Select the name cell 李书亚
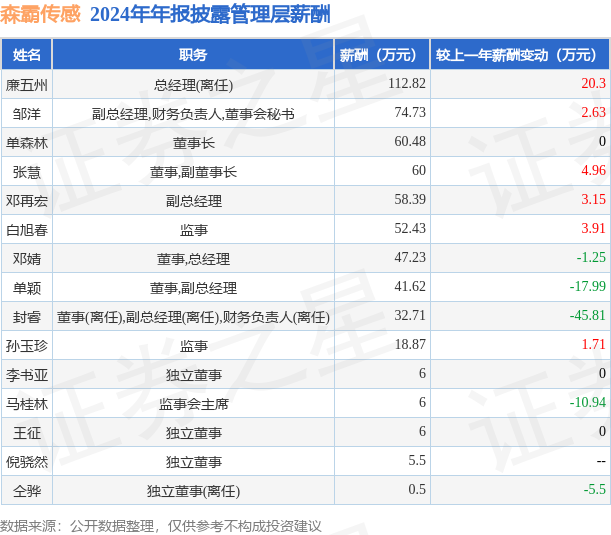Viewport: 611px width, 535px height. (26, 375)
